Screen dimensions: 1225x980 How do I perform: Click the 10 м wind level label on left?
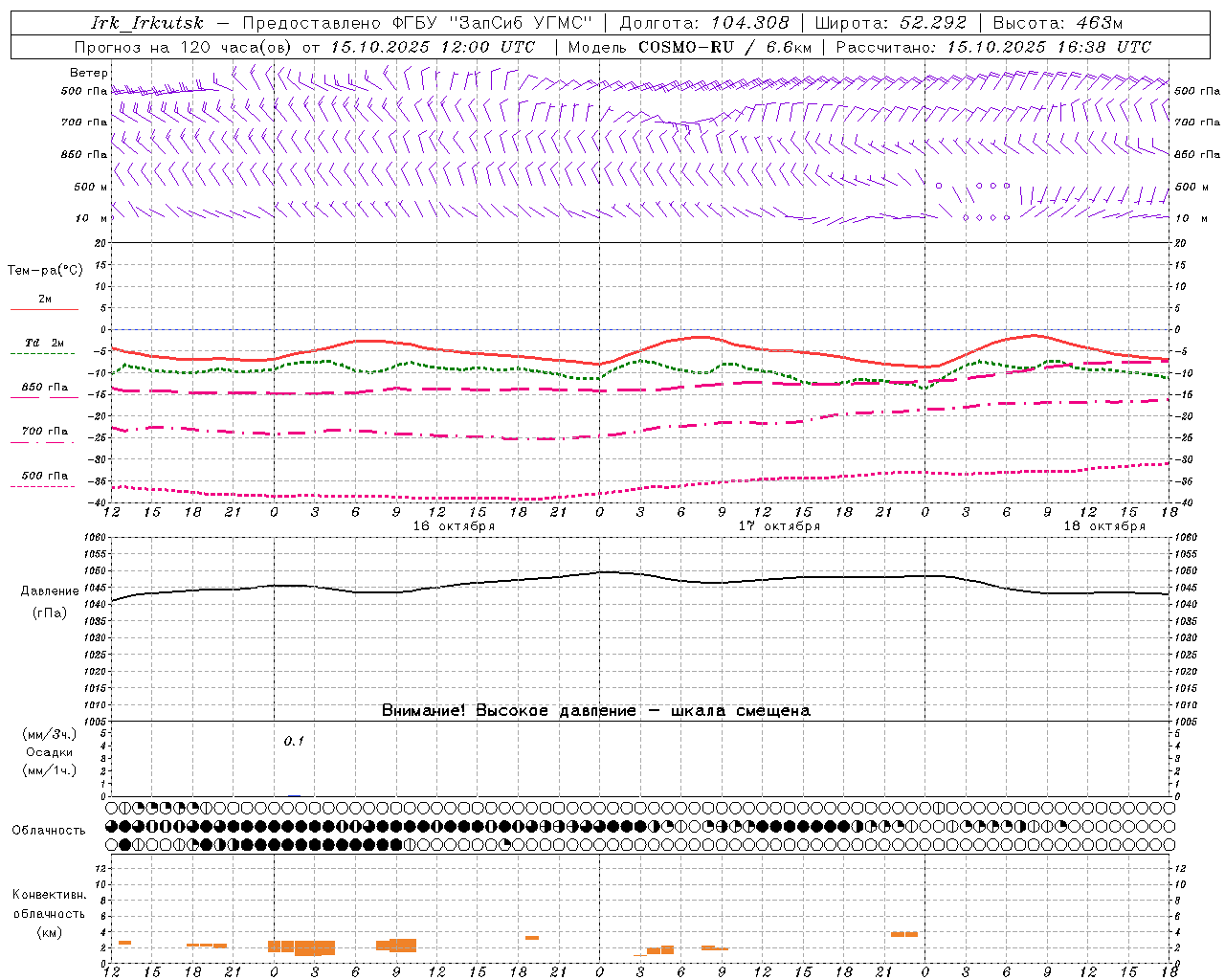[x=92, y=218]
